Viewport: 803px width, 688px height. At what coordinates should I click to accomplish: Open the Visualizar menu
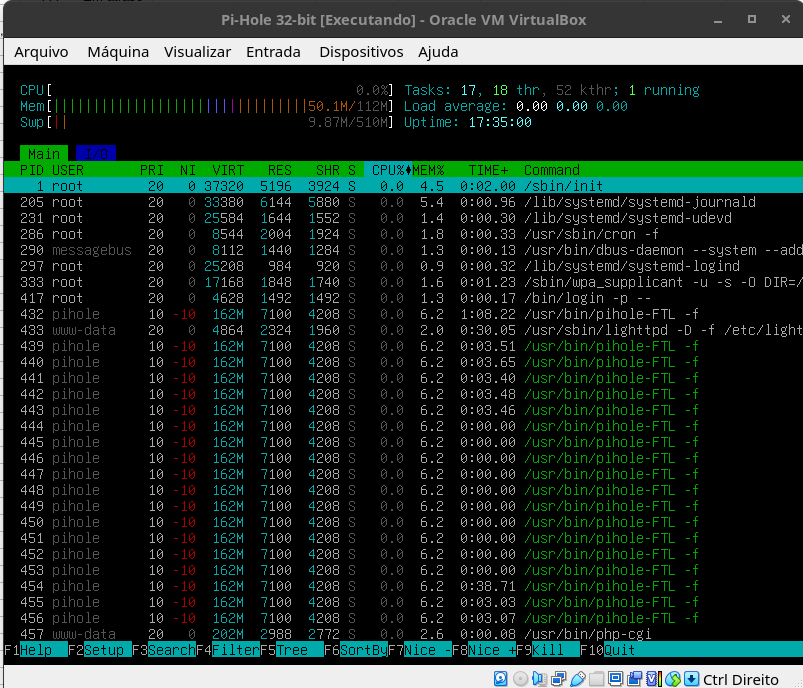pos(197,52)
